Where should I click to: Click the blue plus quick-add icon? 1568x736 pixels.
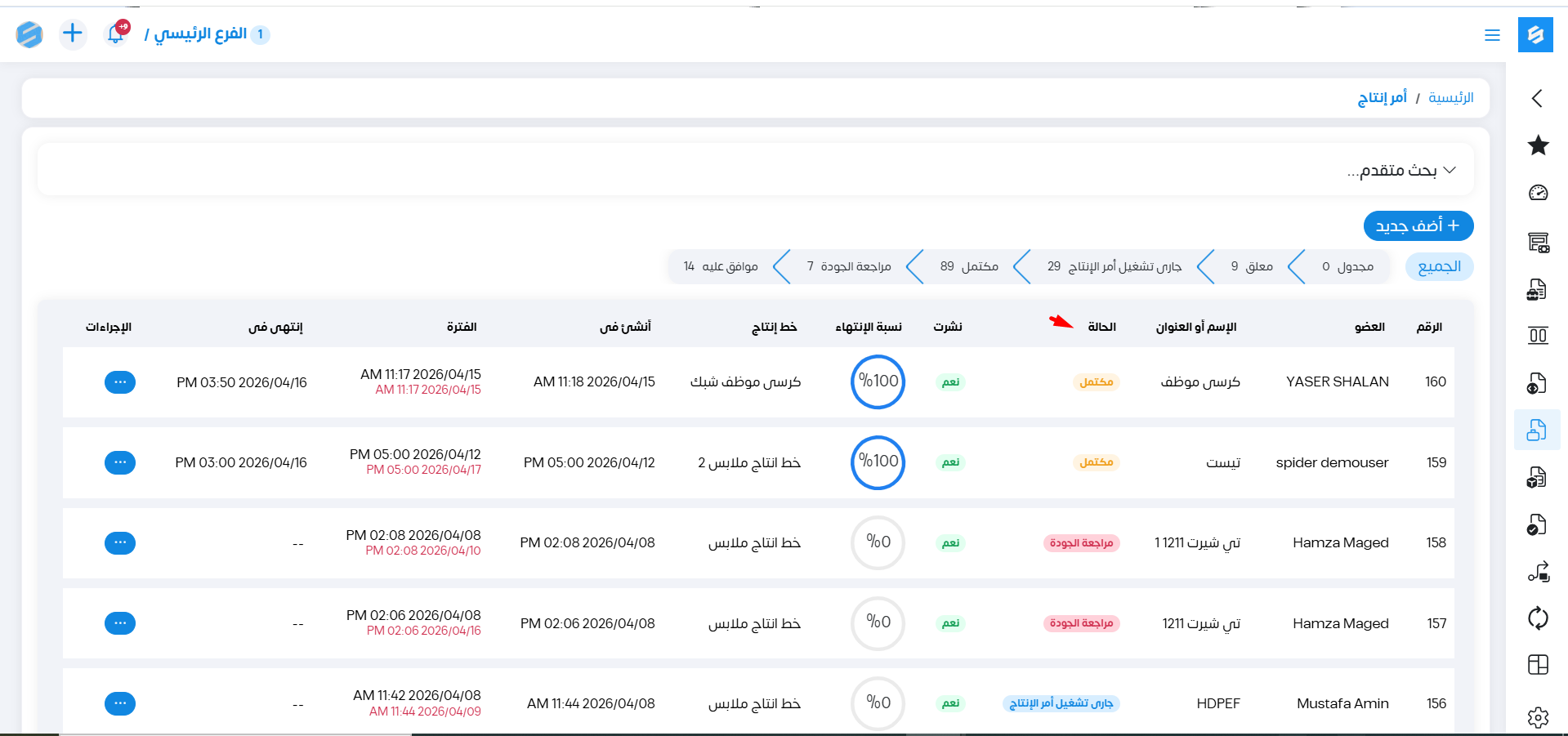(73, 33)
